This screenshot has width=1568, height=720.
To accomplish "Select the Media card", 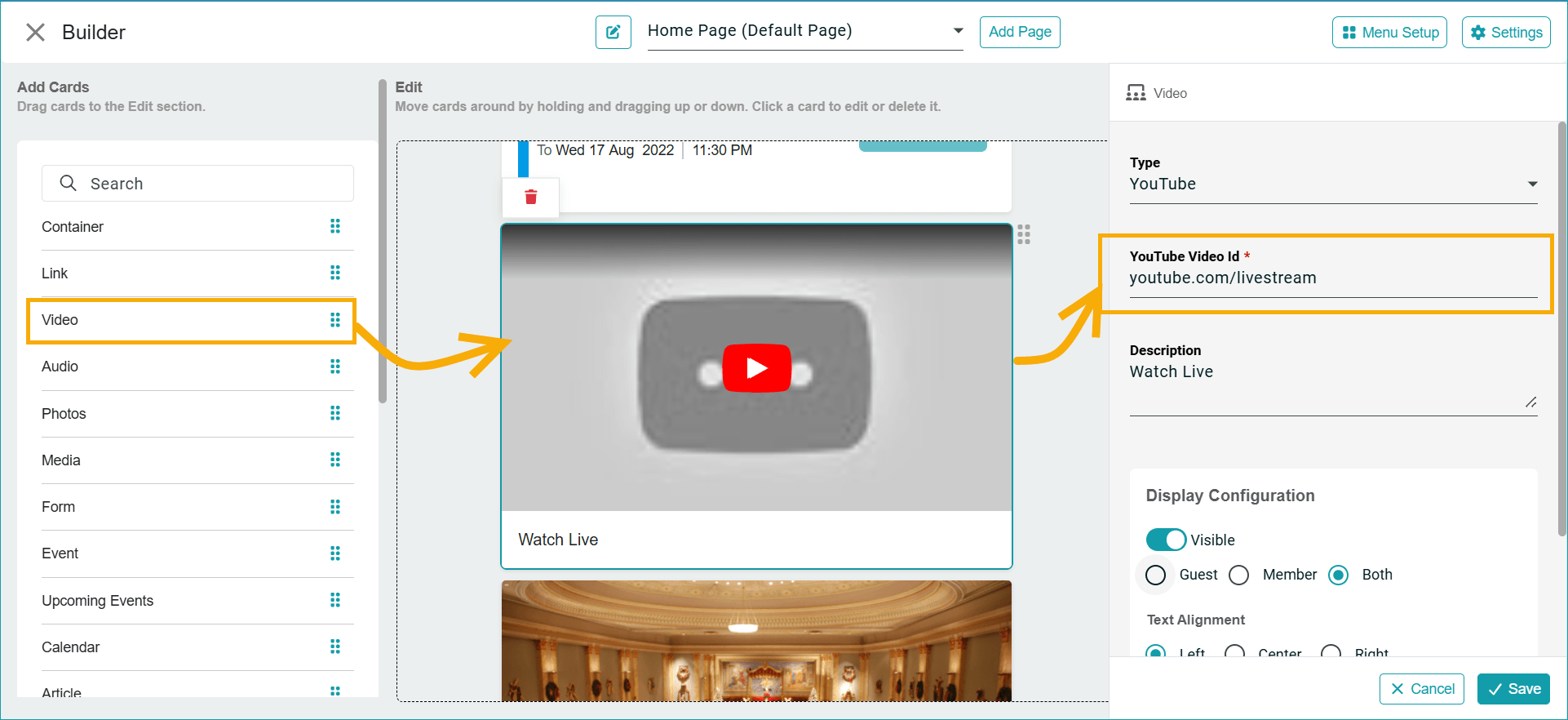I will [197, 460].
